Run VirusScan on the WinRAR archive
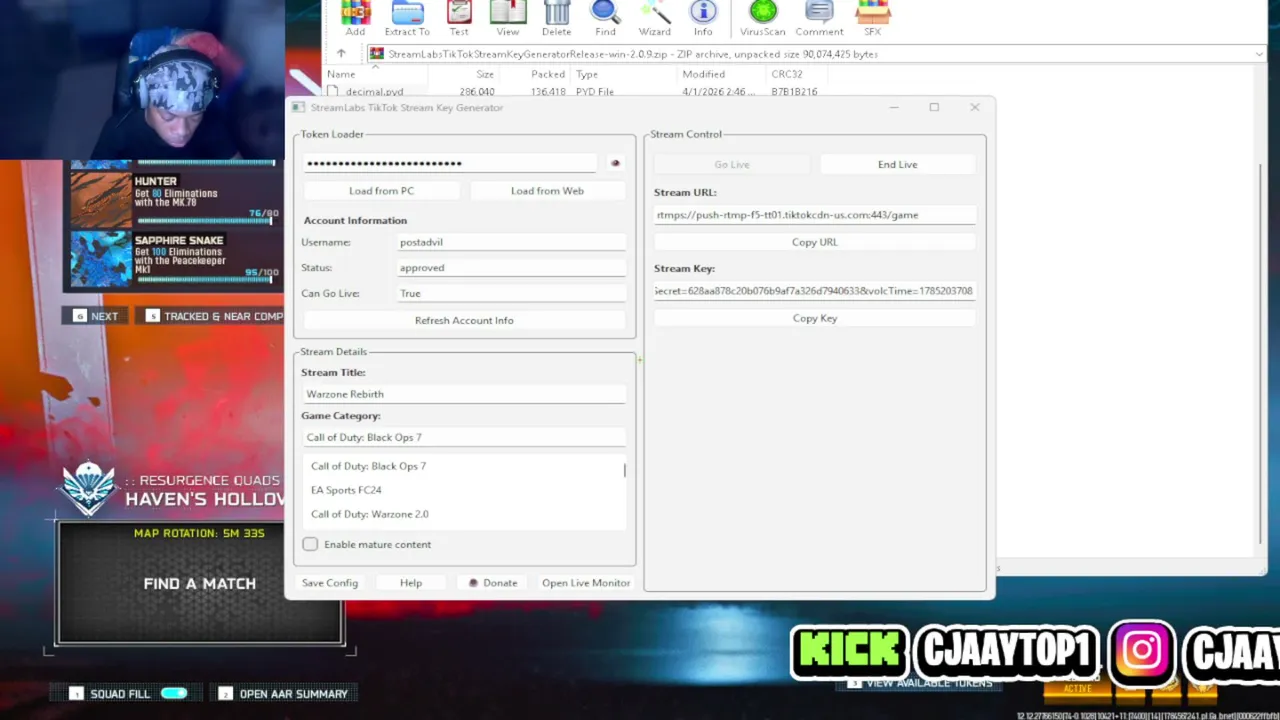1280x720 pixels. [763, 18]
